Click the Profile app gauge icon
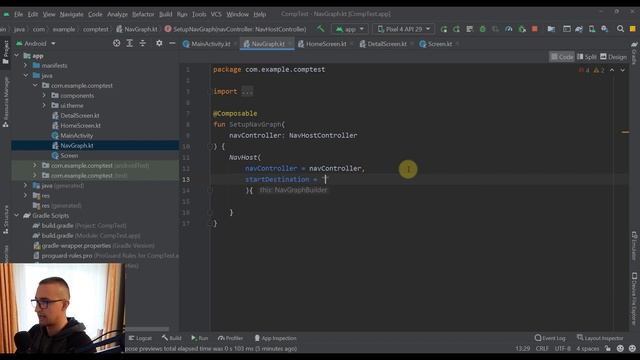Viewport: 640px width, 360px height. pos(509,29)
